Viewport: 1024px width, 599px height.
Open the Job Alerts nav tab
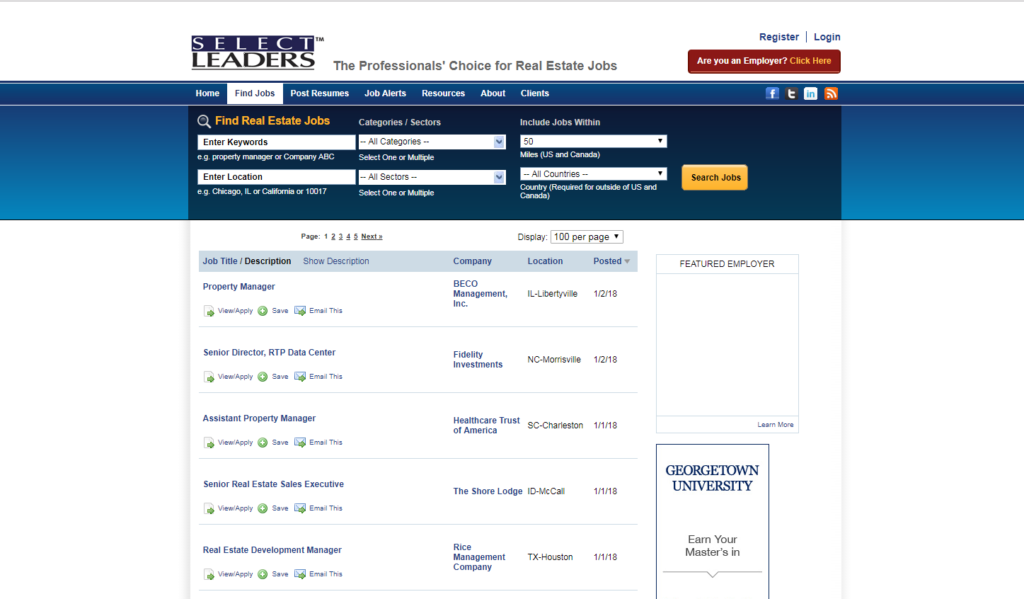(385, 93)
